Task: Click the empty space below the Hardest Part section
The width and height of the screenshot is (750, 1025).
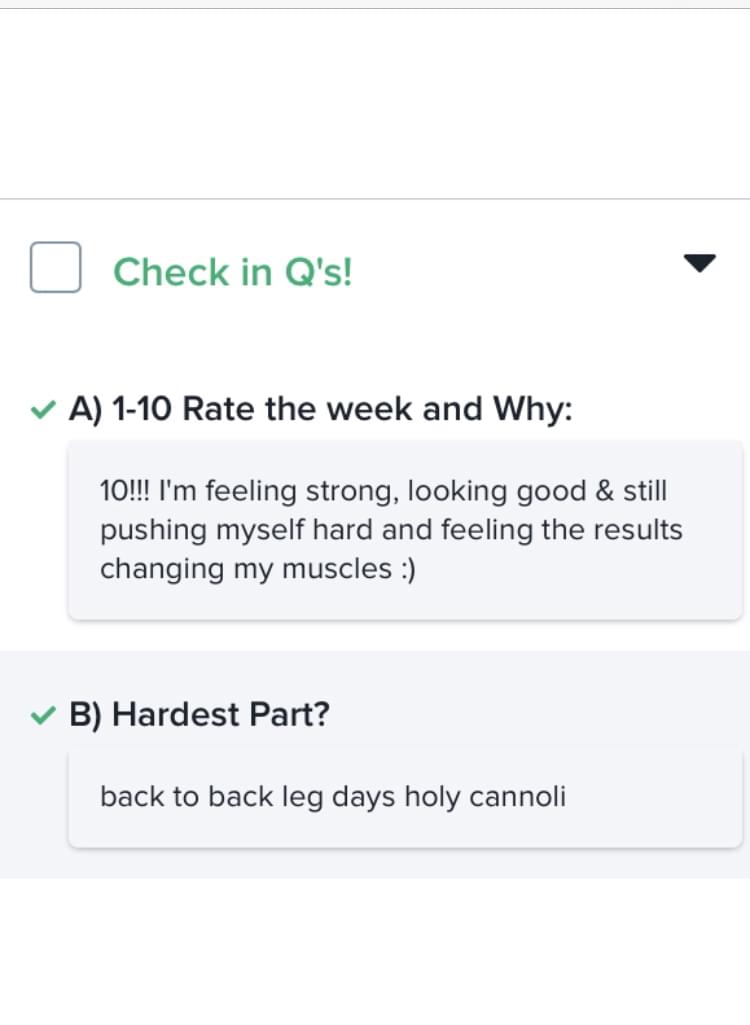Action: (x=375, y=951)
